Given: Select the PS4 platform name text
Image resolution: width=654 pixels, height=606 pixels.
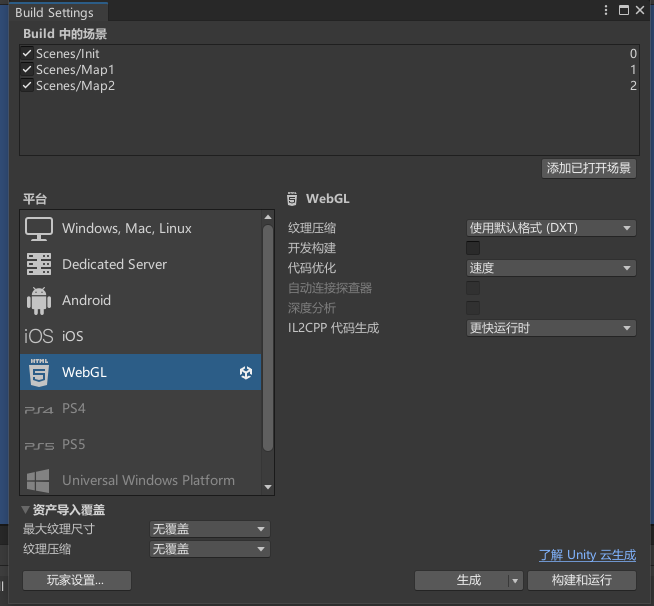Looking at the screenshot, I should pos(73,408).
